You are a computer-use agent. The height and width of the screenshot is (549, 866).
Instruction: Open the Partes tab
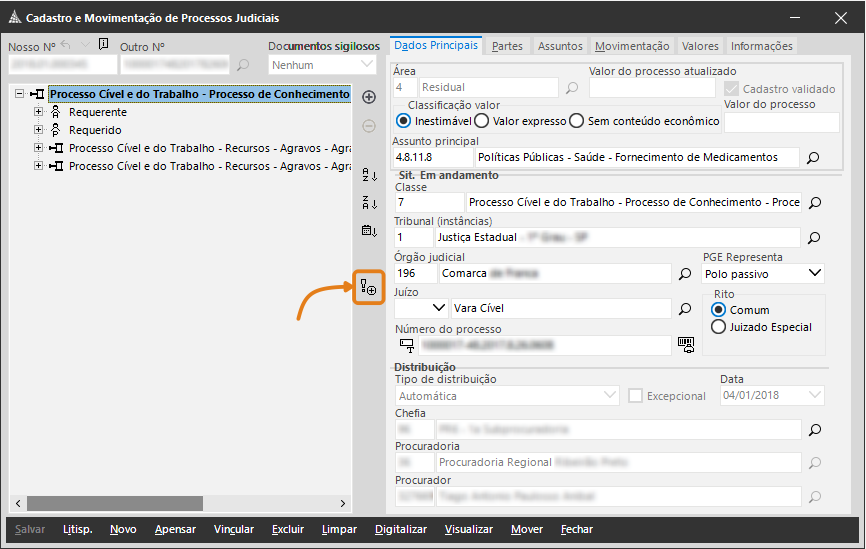tap(507, 46)
